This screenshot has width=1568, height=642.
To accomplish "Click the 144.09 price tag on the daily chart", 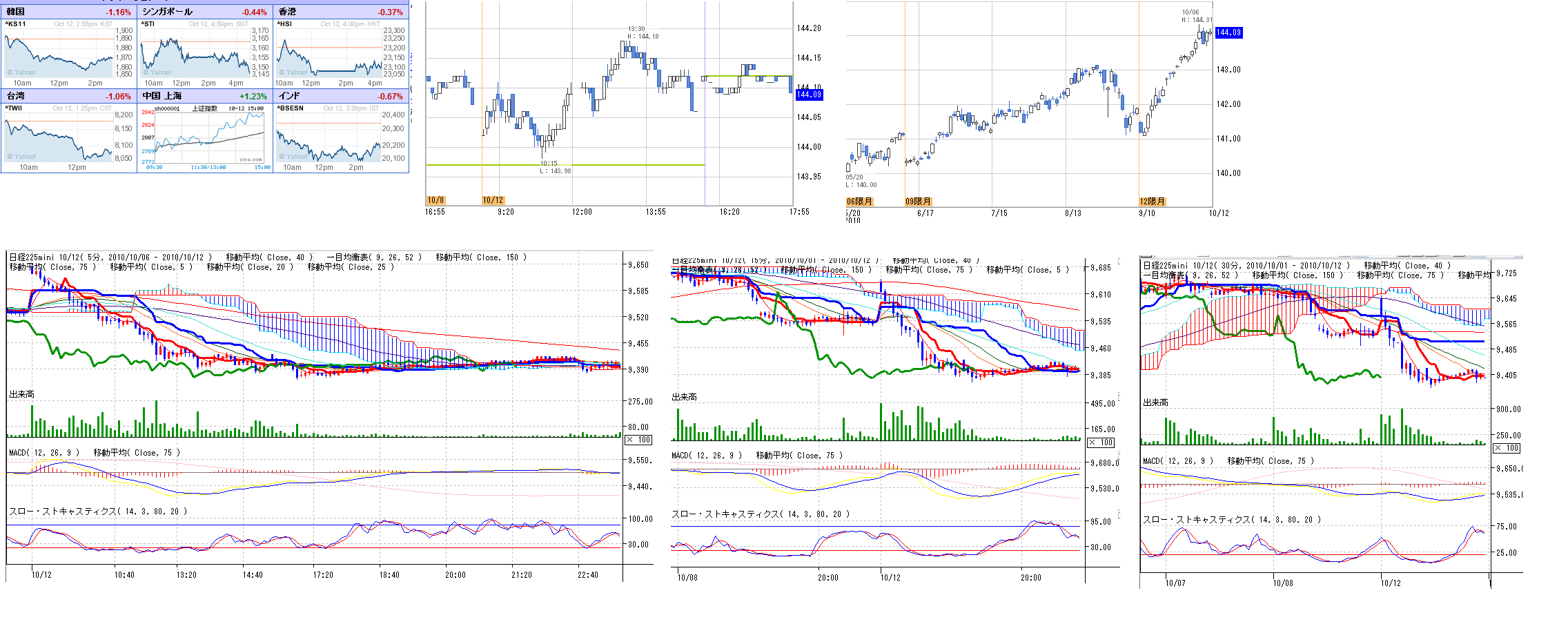I will point(1228,32).
